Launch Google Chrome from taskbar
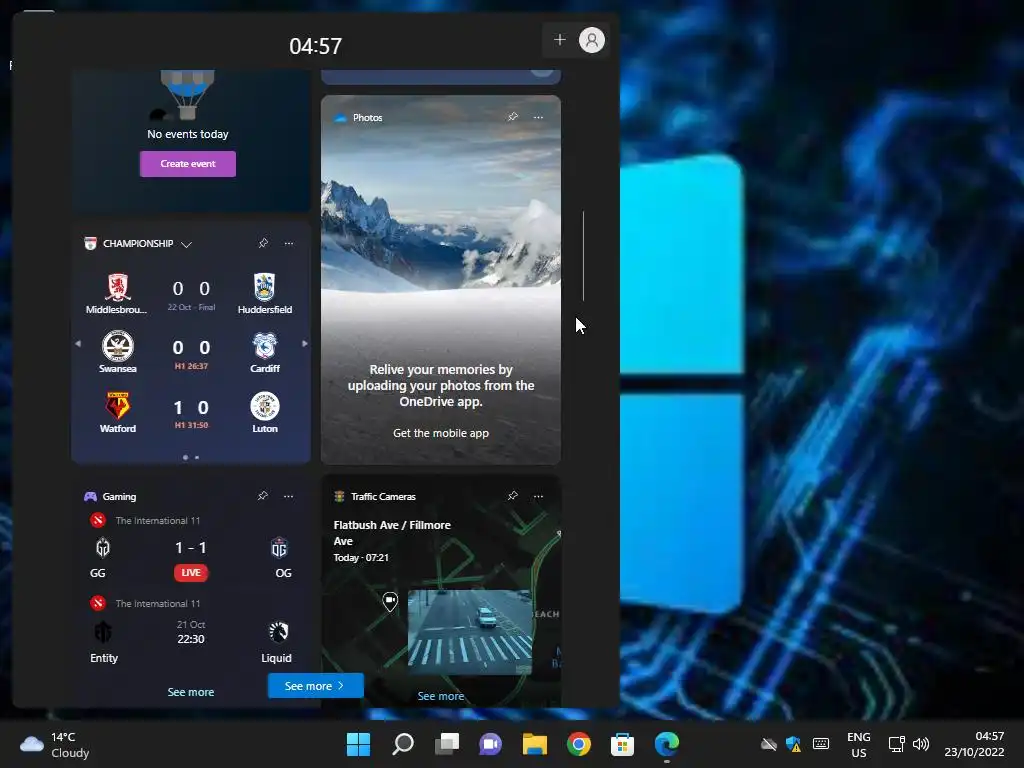This screenshot has width=1024, height=768. tap(579, 744)
